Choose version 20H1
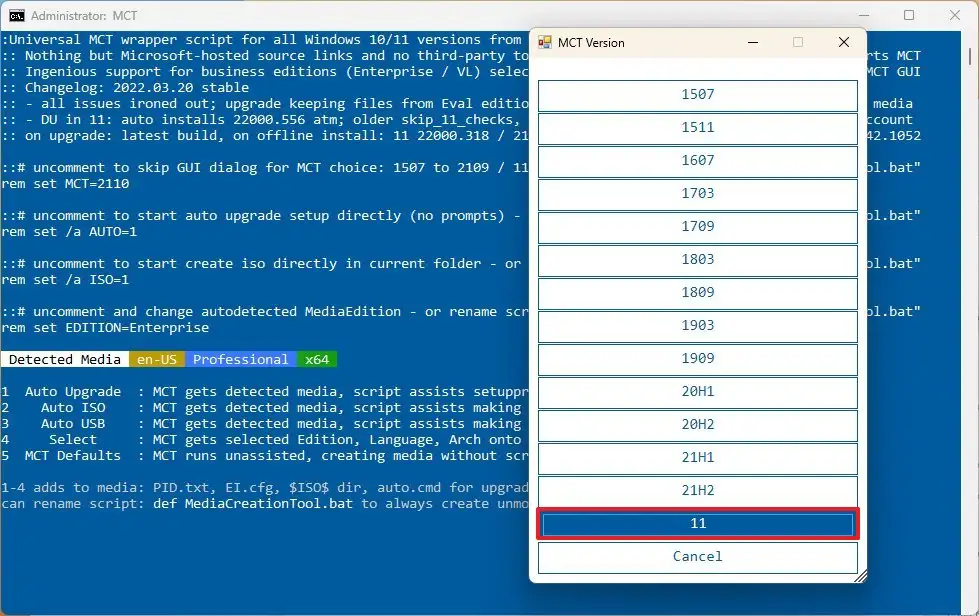 click(697, 392)
